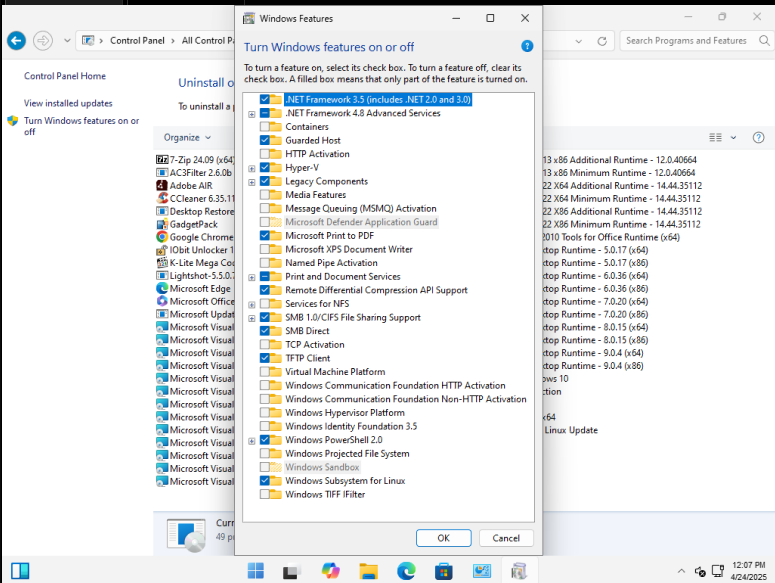Viewport: 775px width, 583px height.
Task: Click Control Panel in the breadcrumb path
Action: pos(137,41)
